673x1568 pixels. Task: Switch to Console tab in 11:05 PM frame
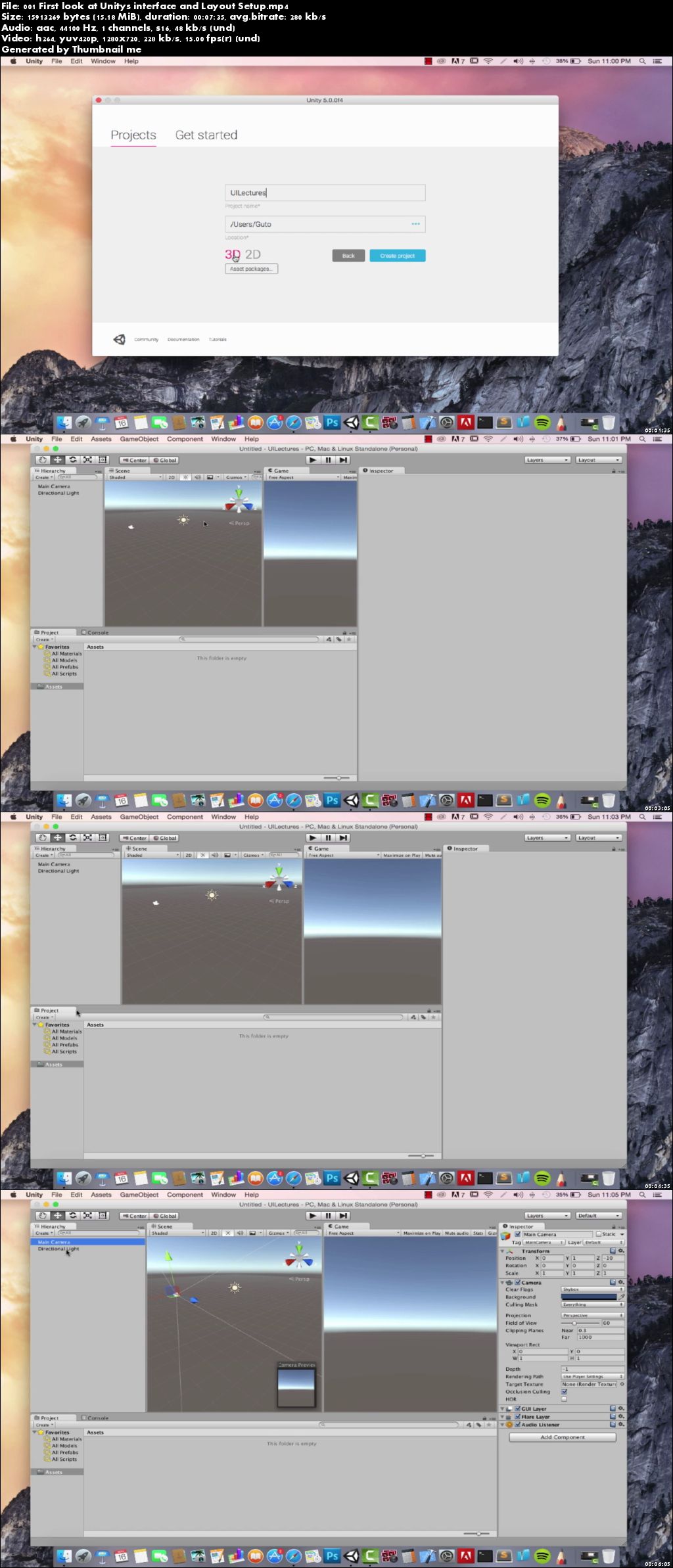[x=95, y=1418]
